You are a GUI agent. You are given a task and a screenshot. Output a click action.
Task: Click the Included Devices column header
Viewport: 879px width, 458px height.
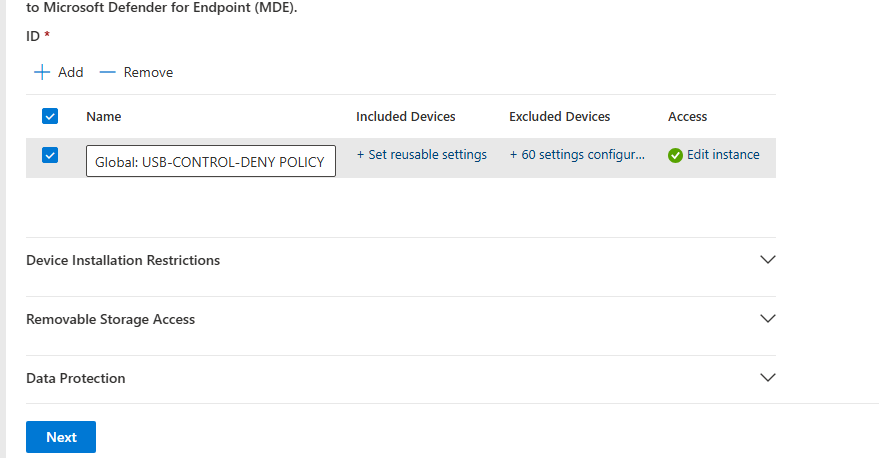405,117
